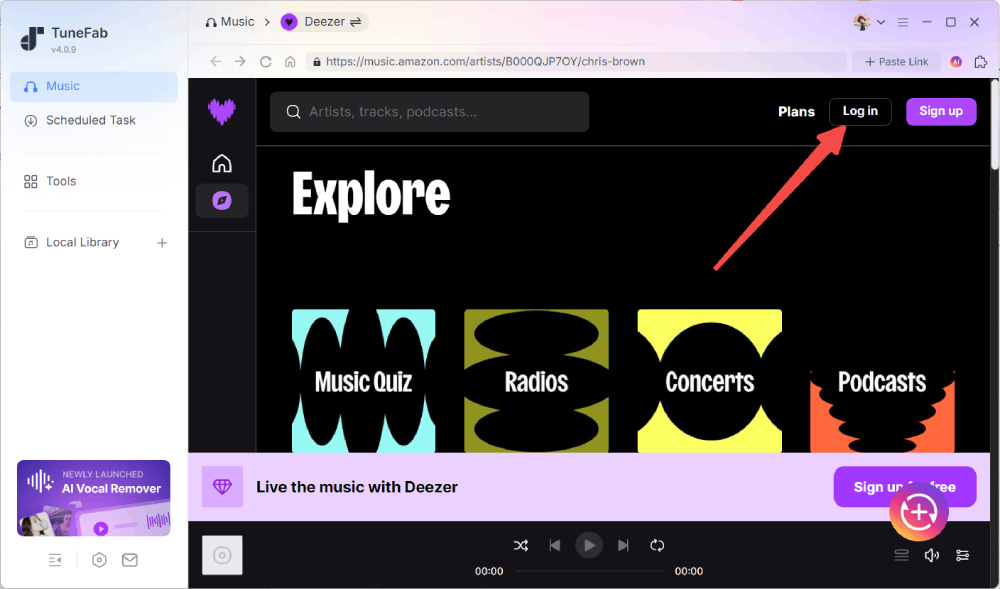
Task: Click the Paste Link button
Action: point(897,62)
